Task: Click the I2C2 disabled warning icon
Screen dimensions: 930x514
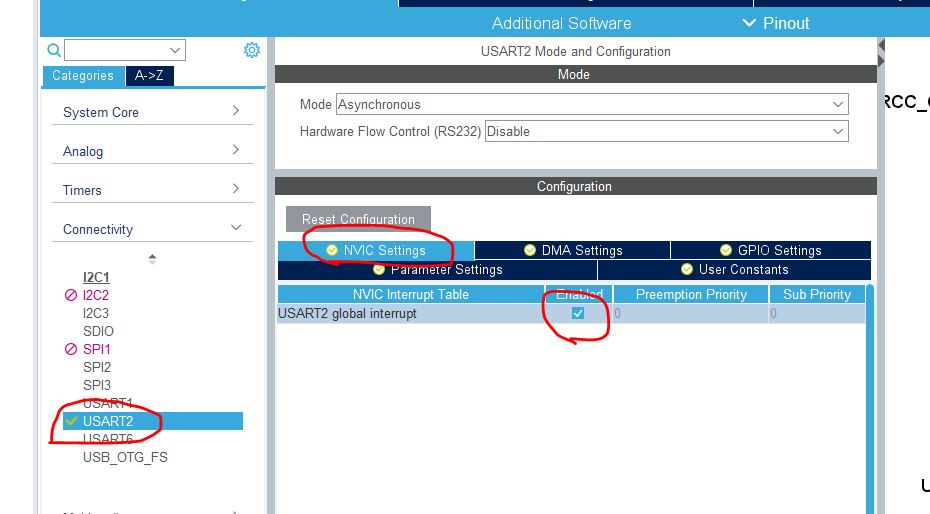Action: point(70,295)
